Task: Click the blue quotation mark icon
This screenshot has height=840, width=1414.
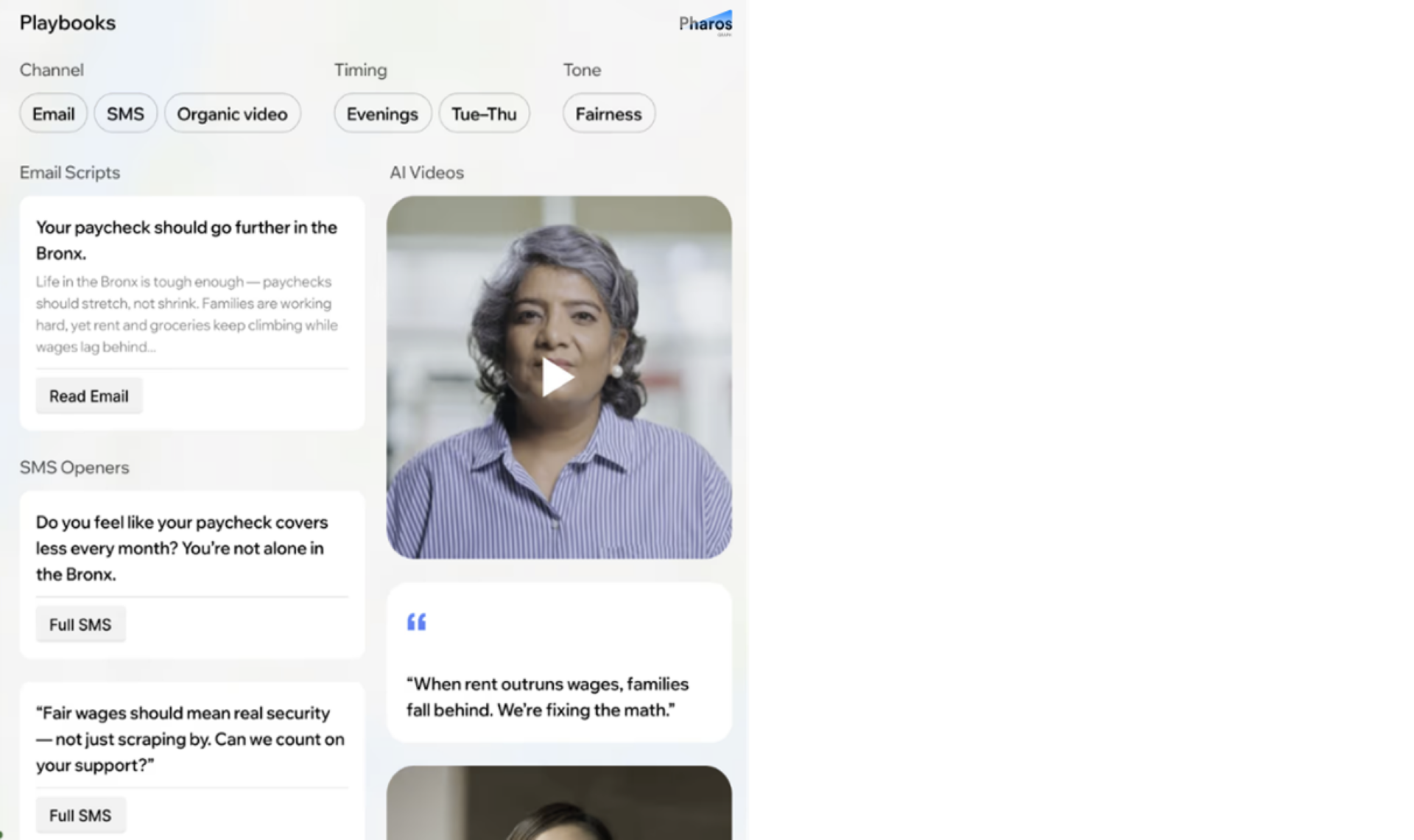Action: [x=416, y=622]
